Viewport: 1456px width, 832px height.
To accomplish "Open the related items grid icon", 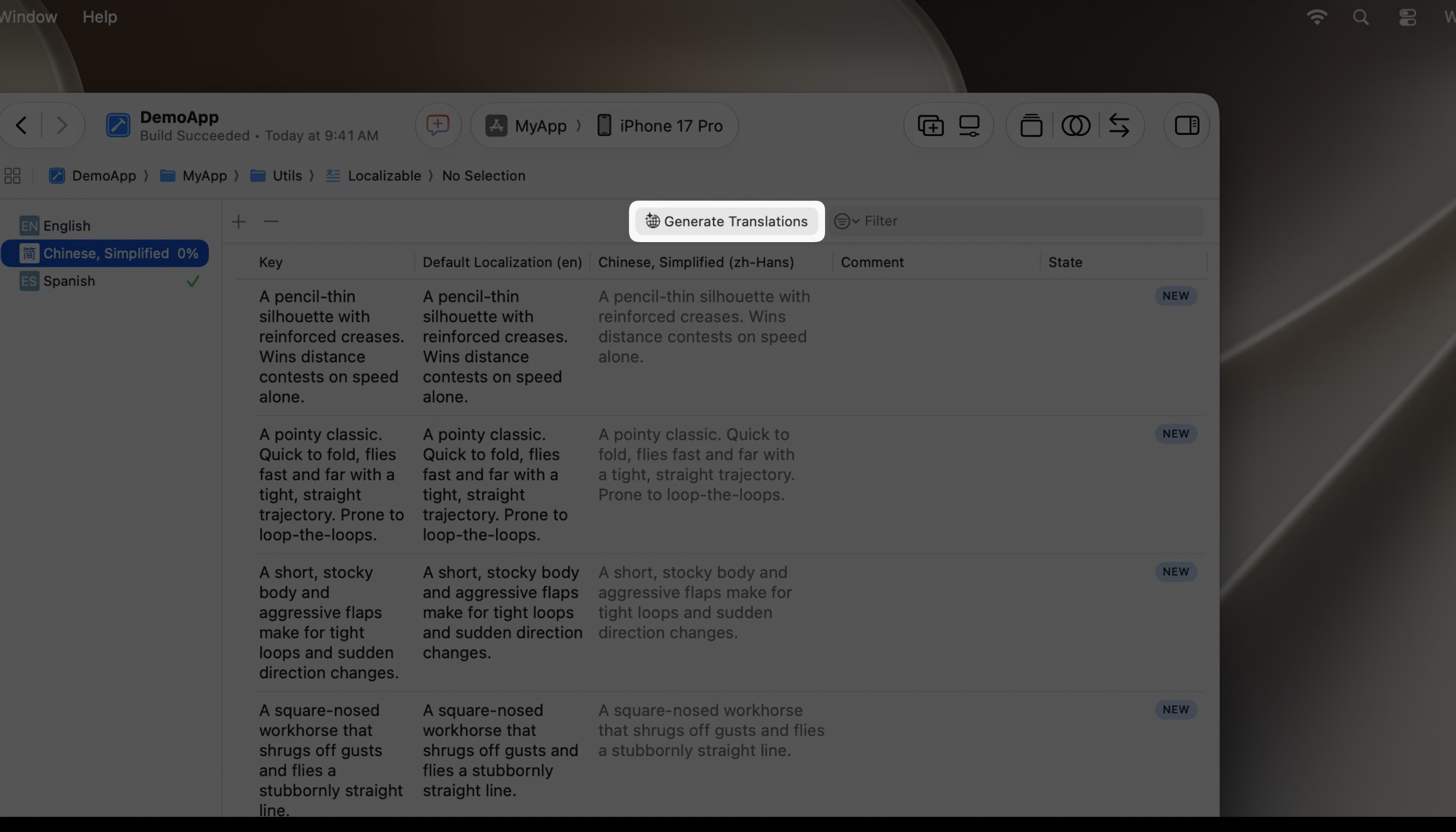I will [13, 175].
